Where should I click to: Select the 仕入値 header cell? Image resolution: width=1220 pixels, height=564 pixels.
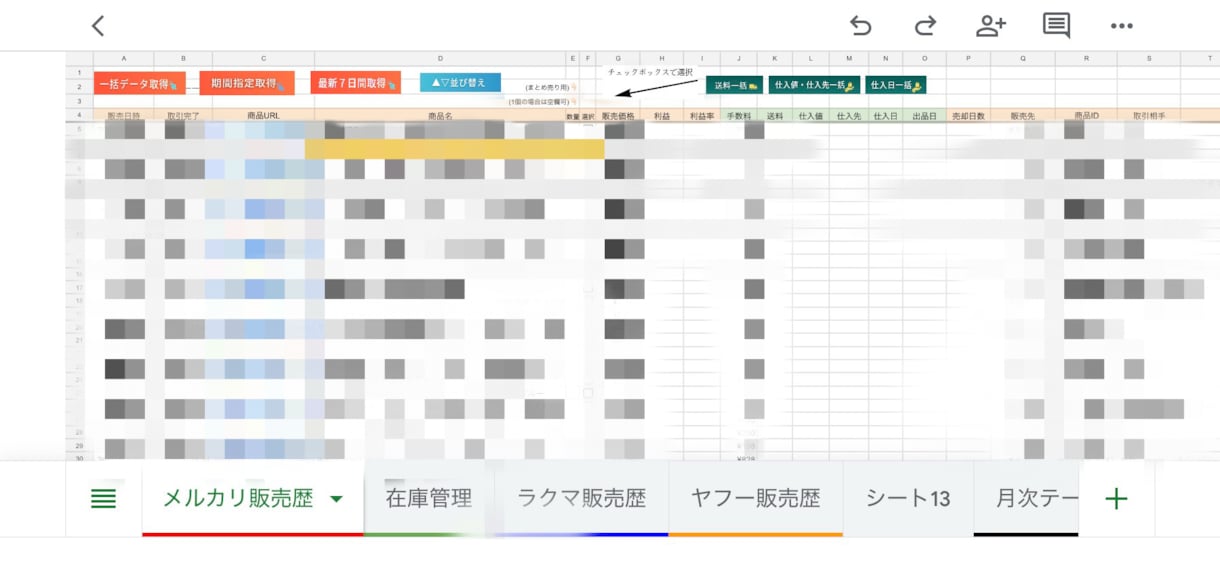tap(811, 116)
